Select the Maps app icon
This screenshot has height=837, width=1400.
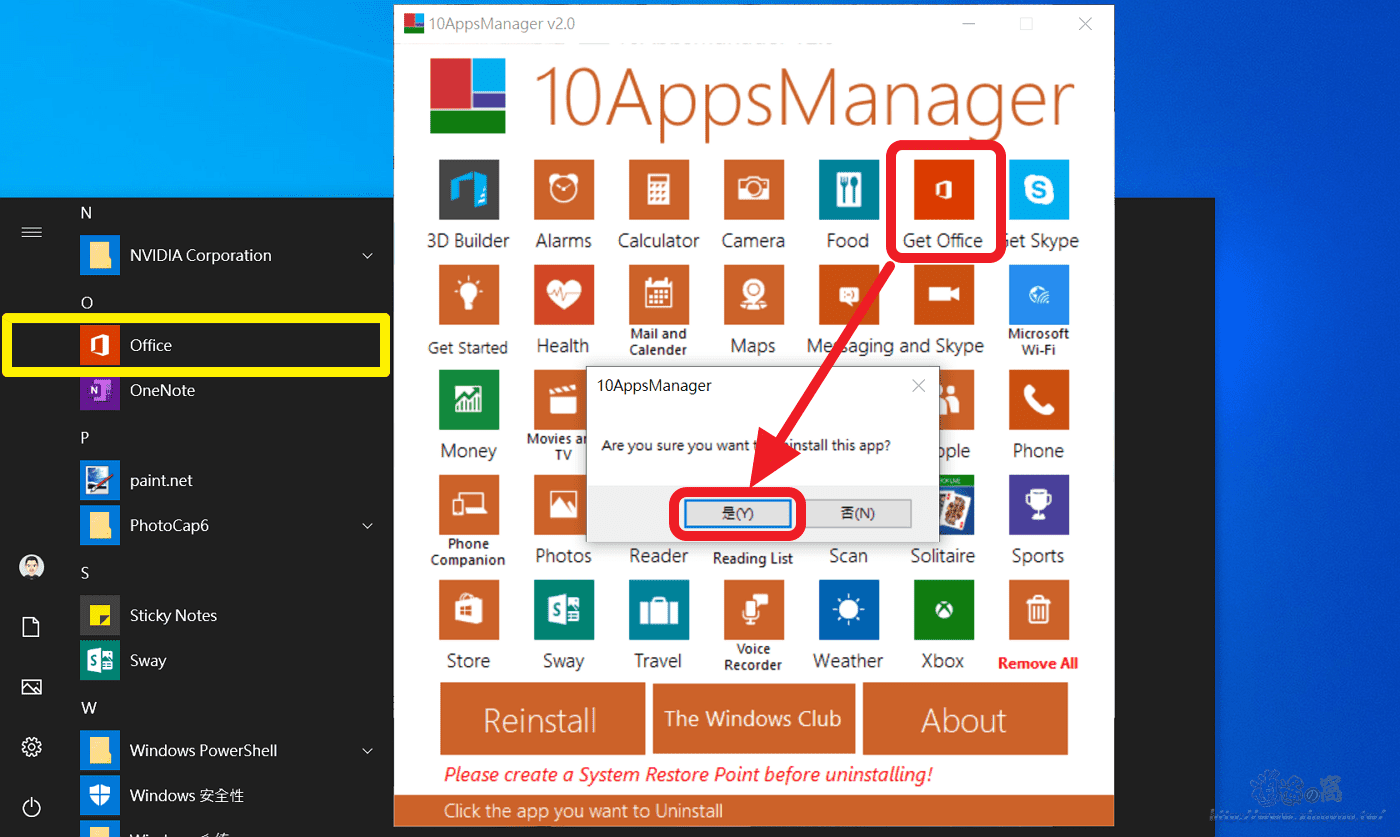753,295
